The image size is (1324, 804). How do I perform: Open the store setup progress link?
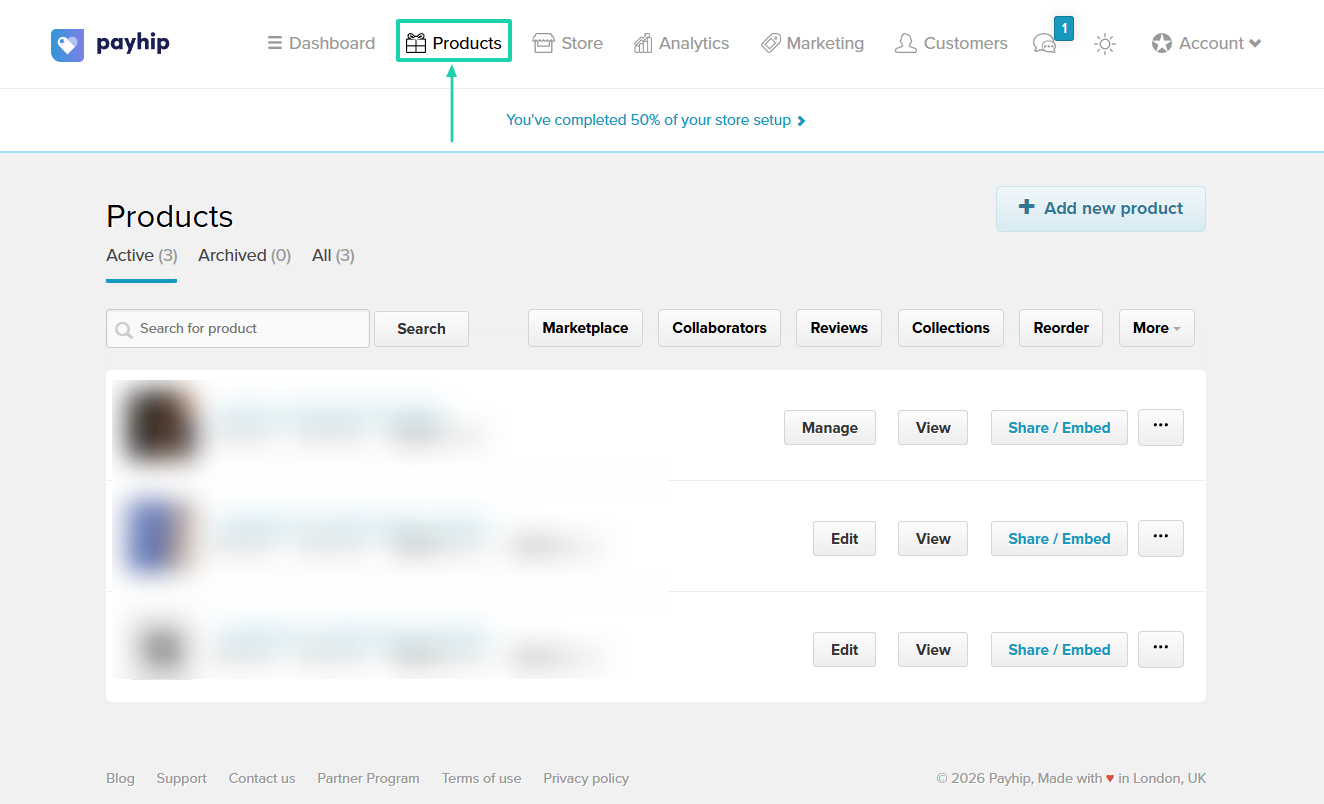656,120
